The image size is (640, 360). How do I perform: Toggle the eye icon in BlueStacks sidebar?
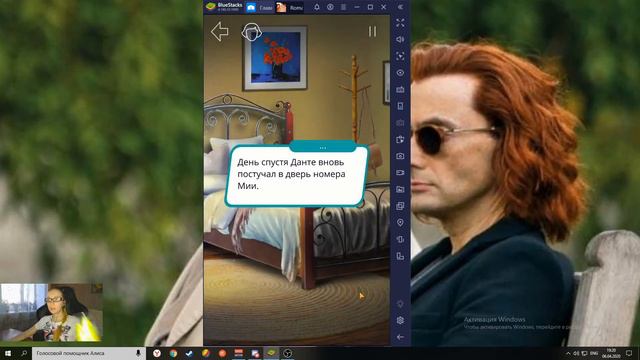[400, 73]
